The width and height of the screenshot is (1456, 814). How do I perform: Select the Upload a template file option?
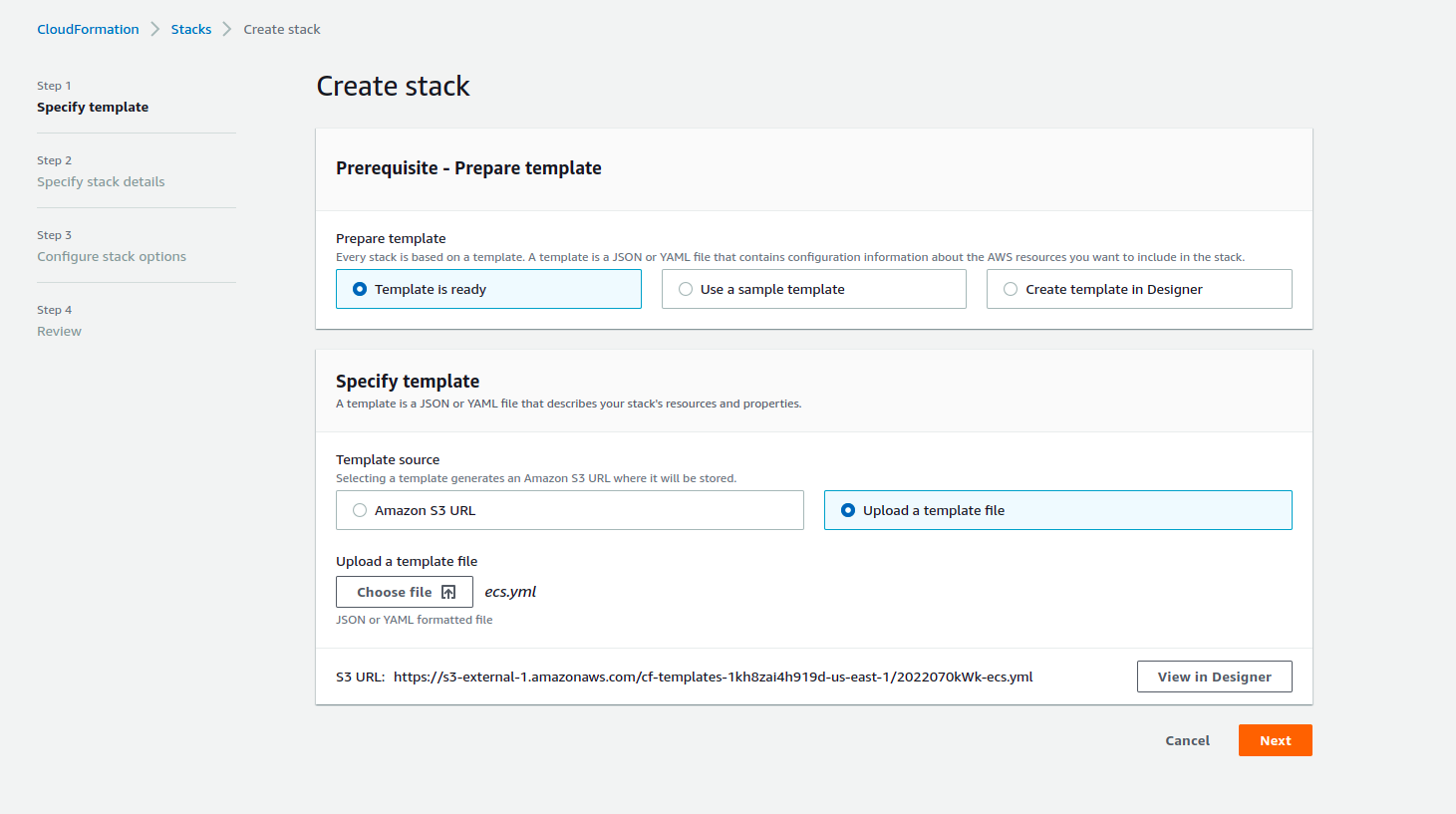[848, 509]
